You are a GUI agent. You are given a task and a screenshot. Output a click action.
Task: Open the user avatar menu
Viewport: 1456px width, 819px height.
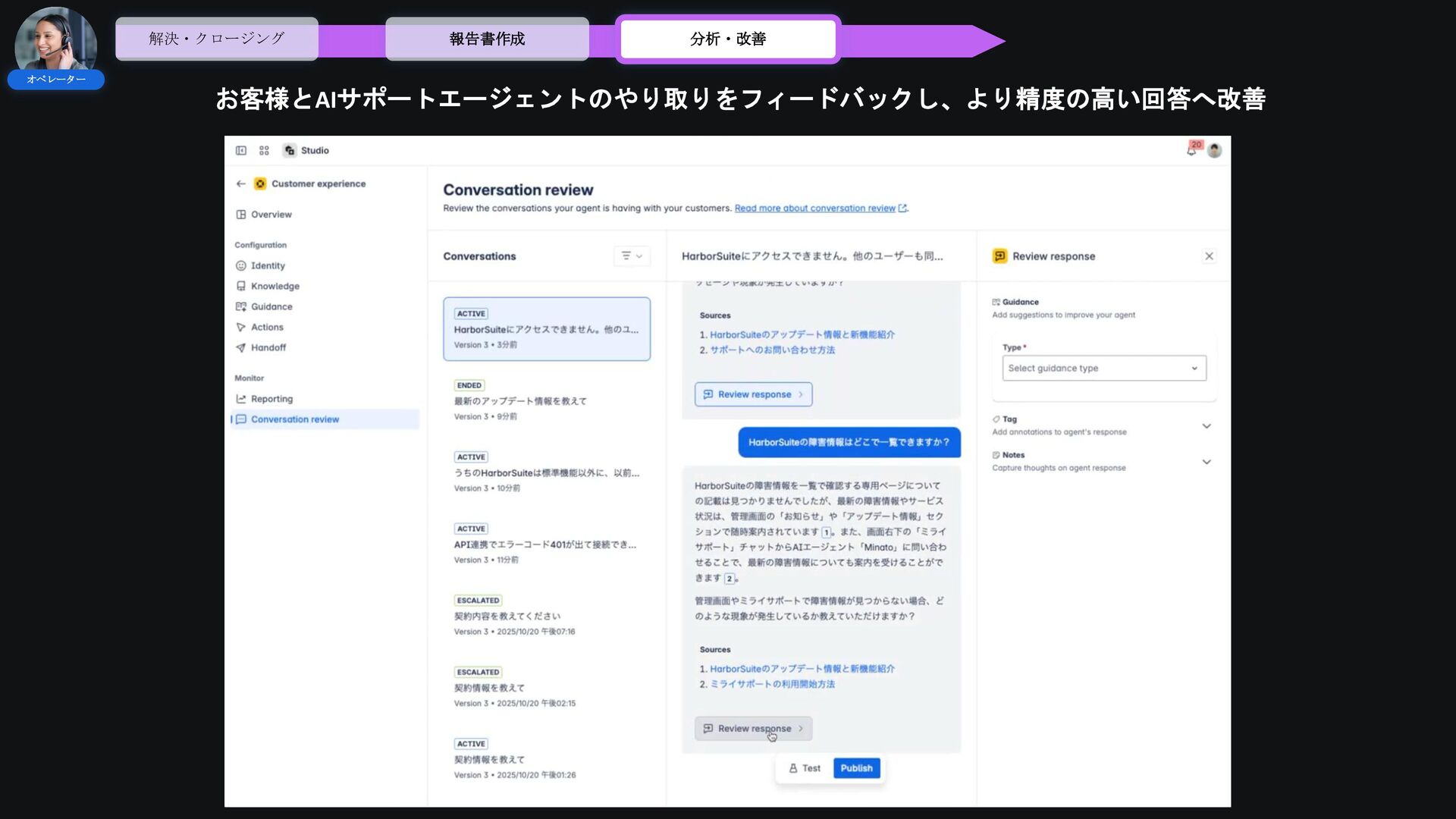(x=1214, y=150)
